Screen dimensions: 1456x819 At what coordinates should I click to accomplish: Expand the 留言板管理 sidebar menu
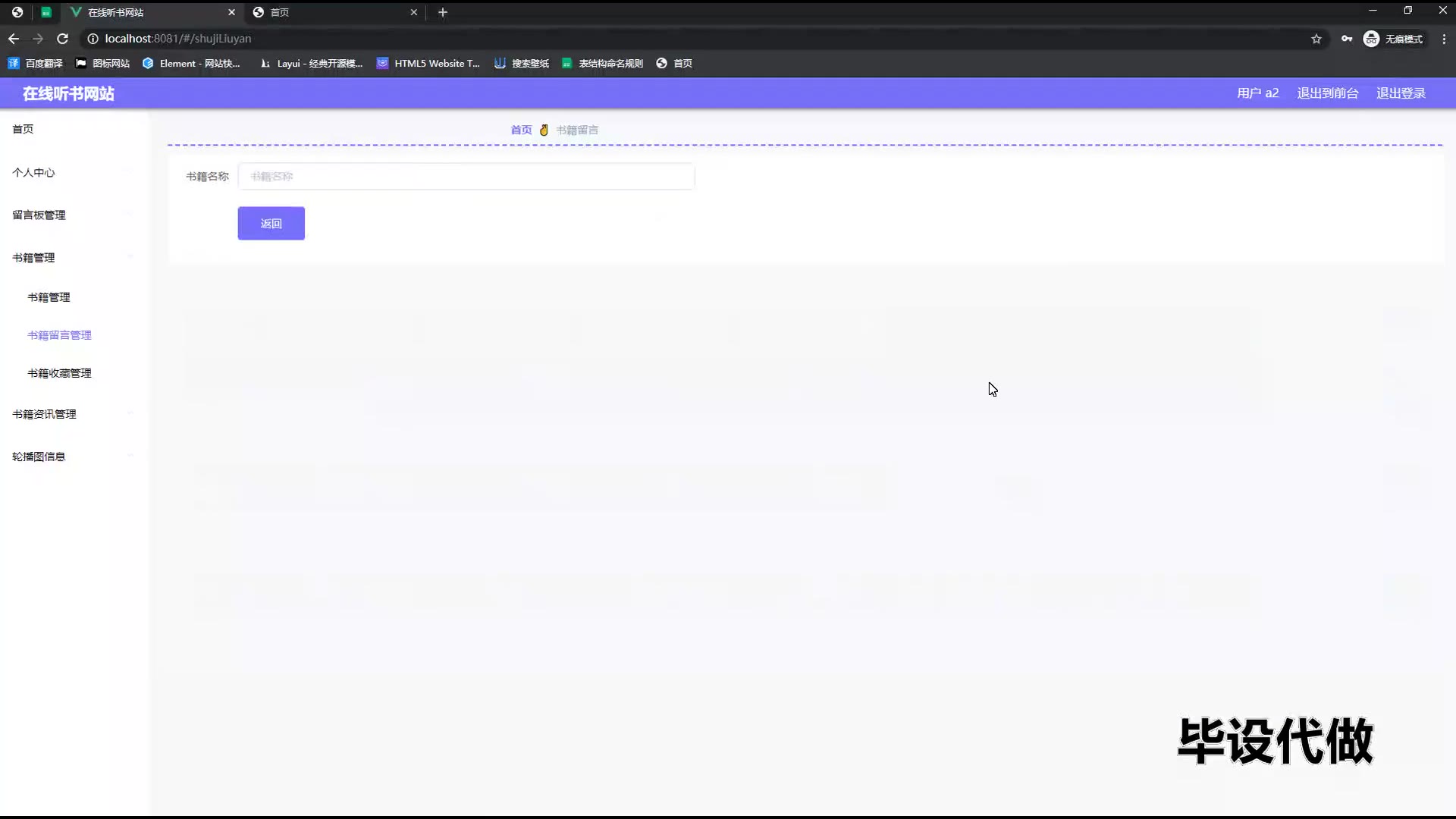39,215
